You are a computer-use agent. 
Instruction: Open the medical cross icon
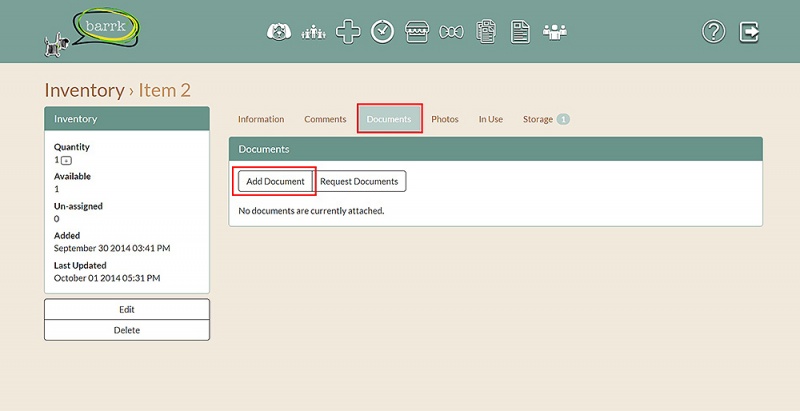[348, 32]
